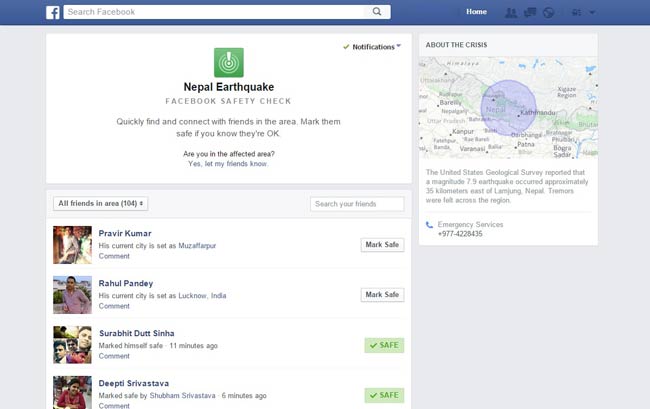Open Surabhit Dutt Sinha's Comment link
This screenshot has height=409, width=650.
click(113, 357)
